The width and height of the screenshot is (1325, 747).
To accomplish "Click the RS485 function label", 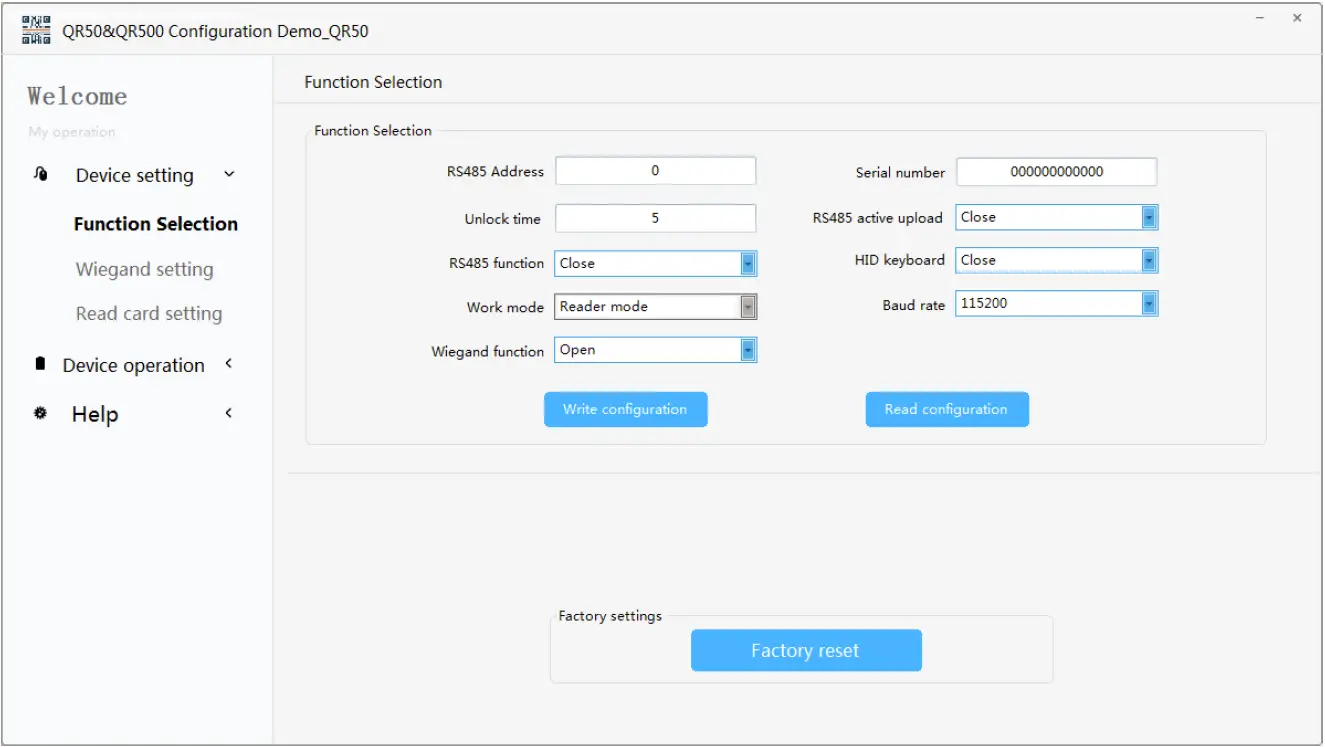I will 497,263.
